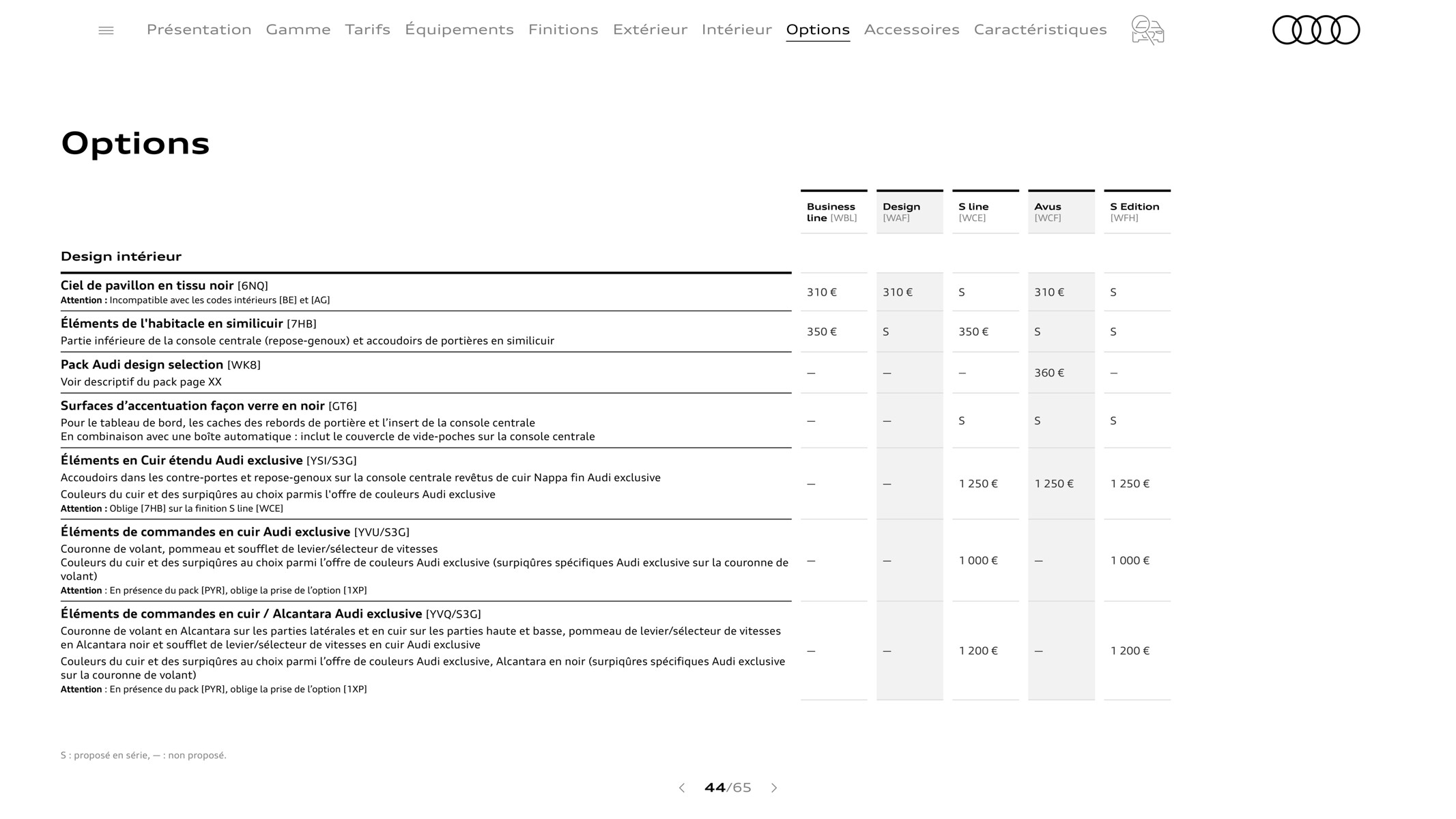The width and height of the screenshot is (1456, 819).
Task: Open the Tarifs tab
Action: 368,29
